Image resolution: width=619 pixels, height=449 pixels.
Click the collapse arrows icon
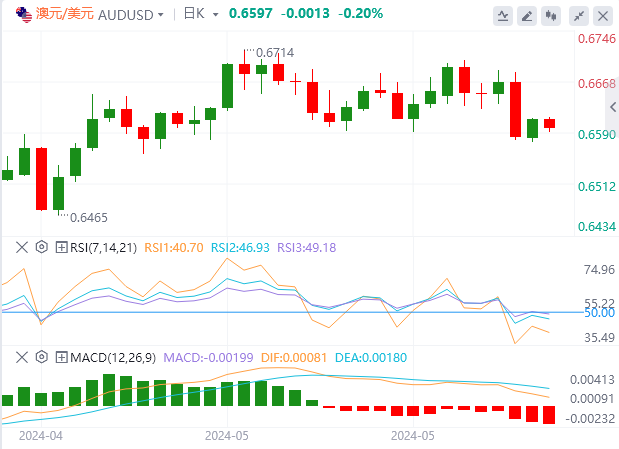pyautogui.click(x=579, y=16)
